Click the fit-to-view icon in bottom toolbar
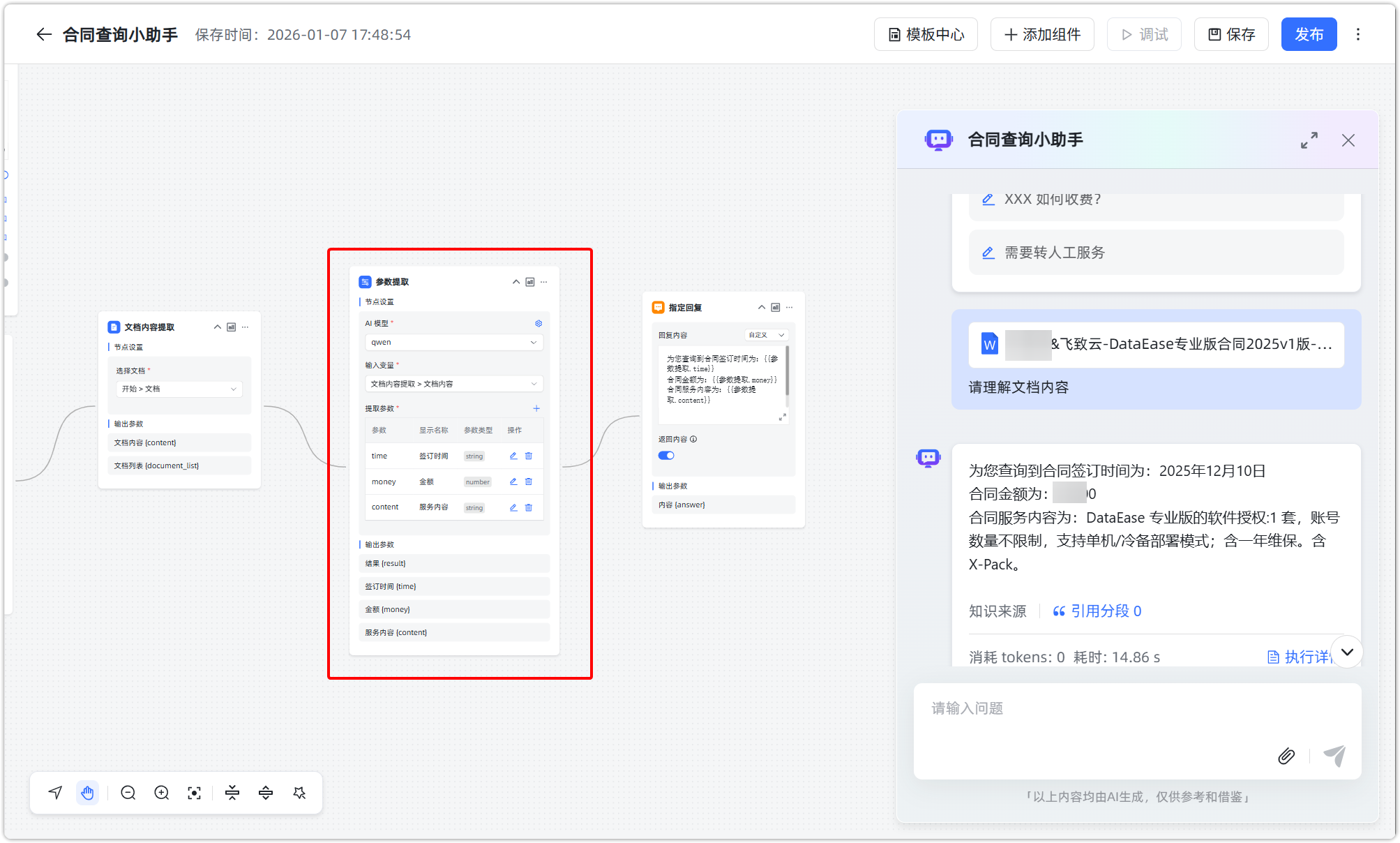Image resolution: width=1400 pixels, height=843 pixels. (x=194, y=793)
